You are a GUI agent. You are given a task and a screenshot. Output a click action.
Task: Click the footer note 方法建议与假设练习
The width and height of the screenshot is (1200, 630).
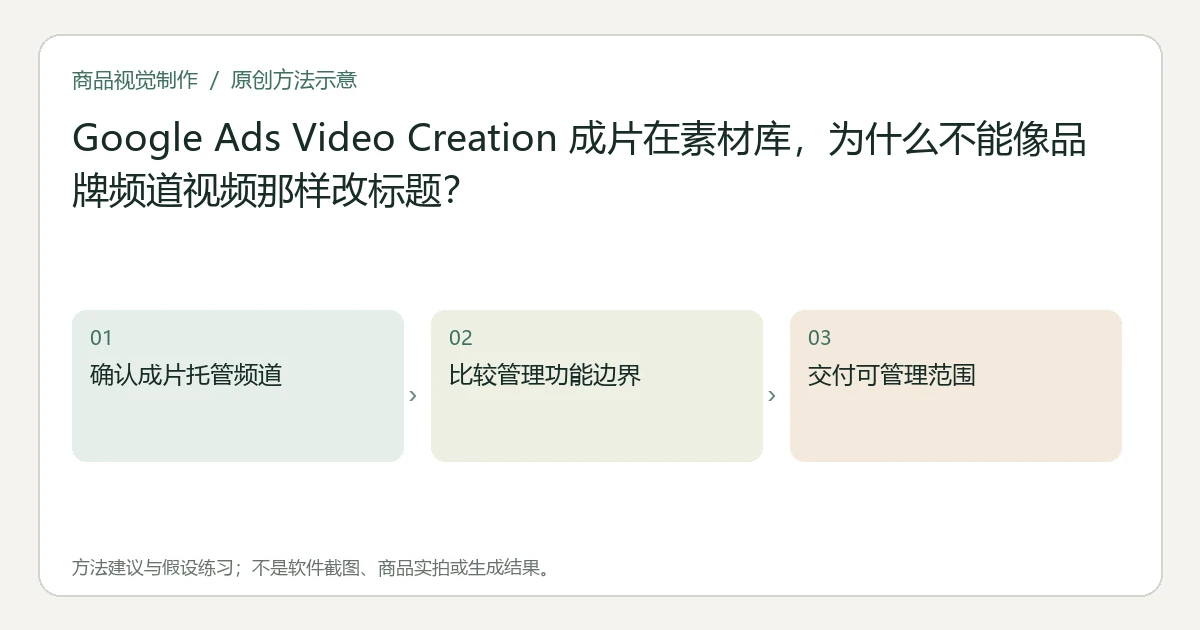(311, 568)
